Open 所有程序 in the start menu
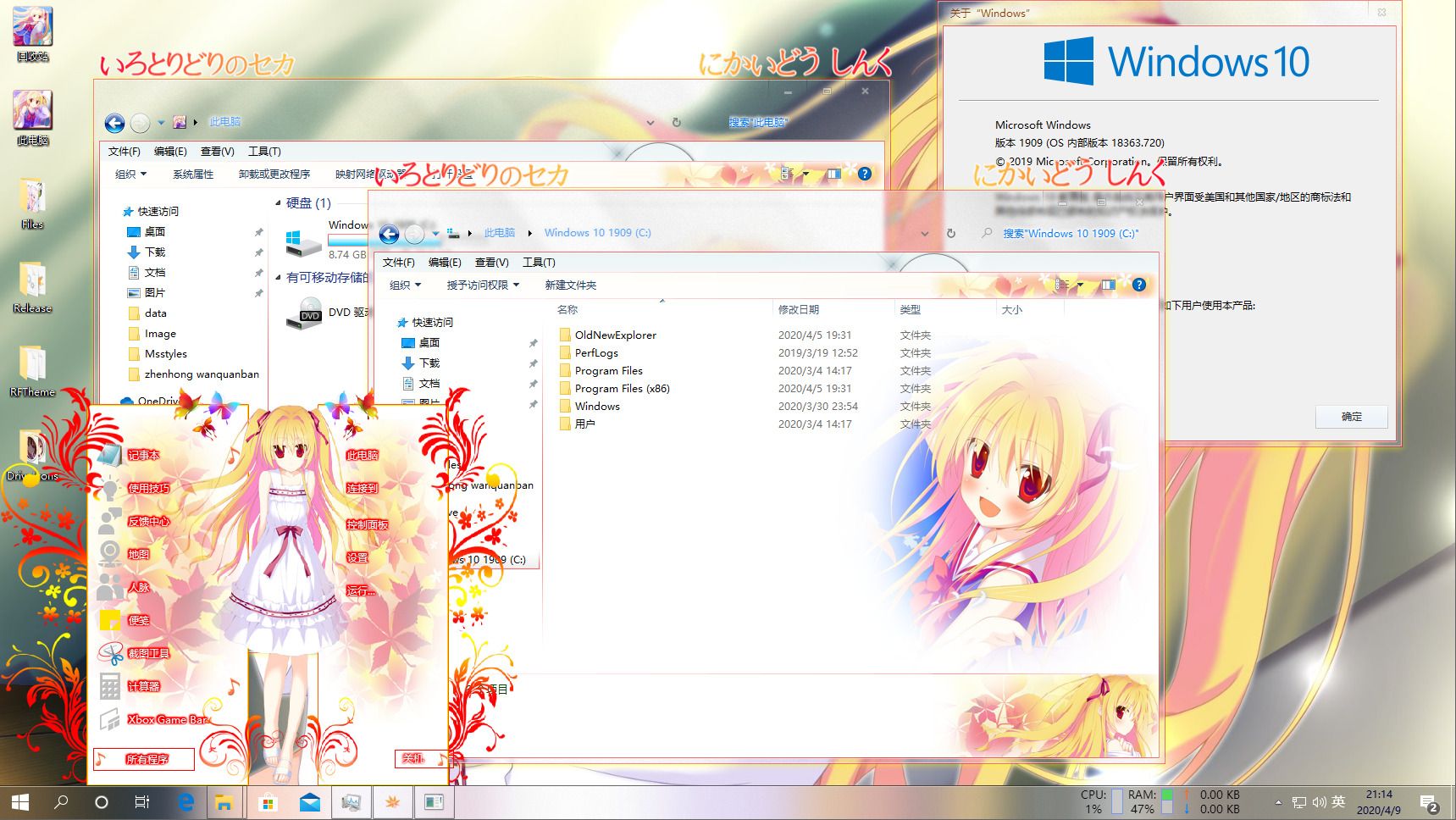 click(146, 759)
